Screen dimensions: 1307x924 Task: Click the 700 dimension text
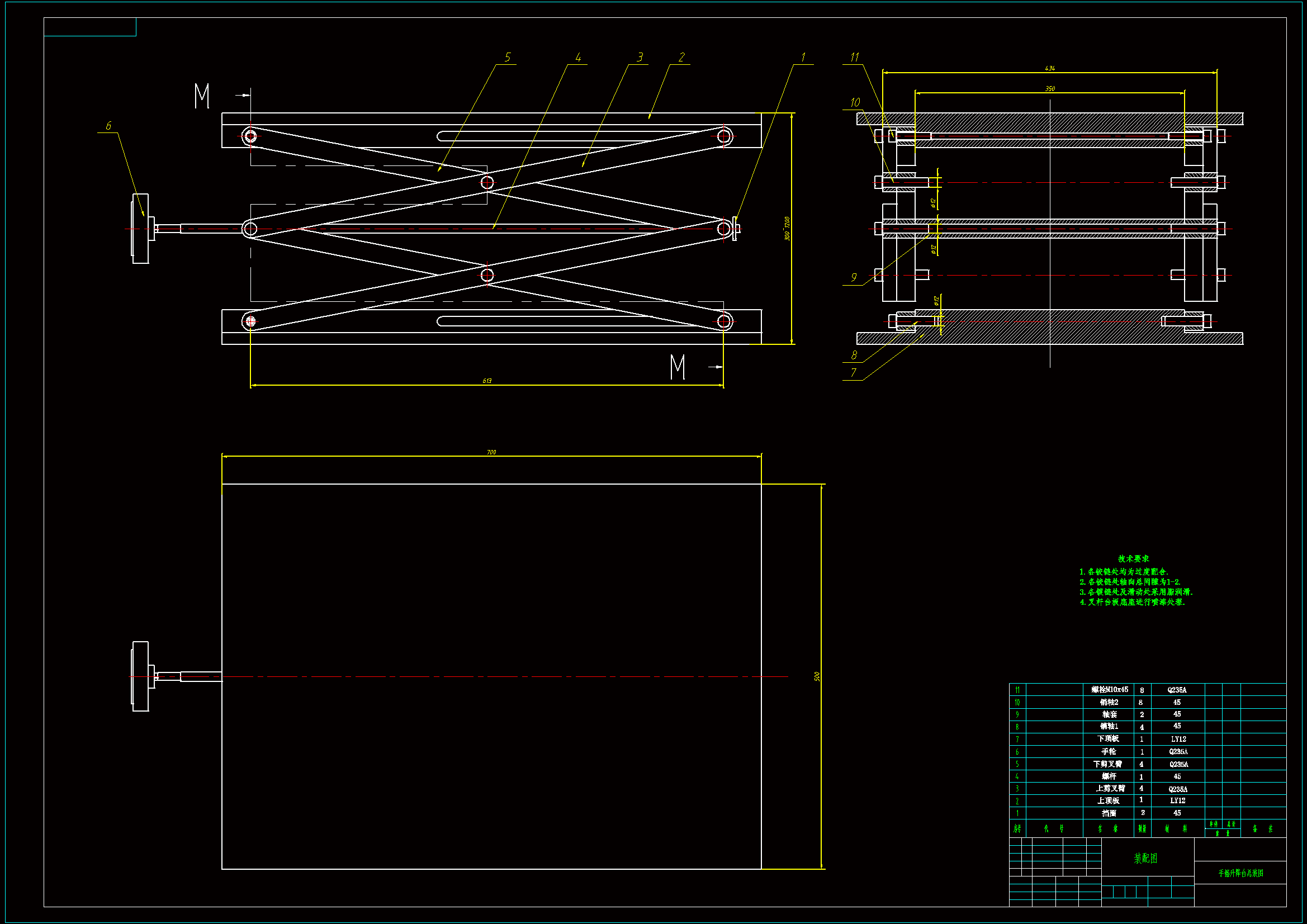pyautogui.click(x=491, y=452)
